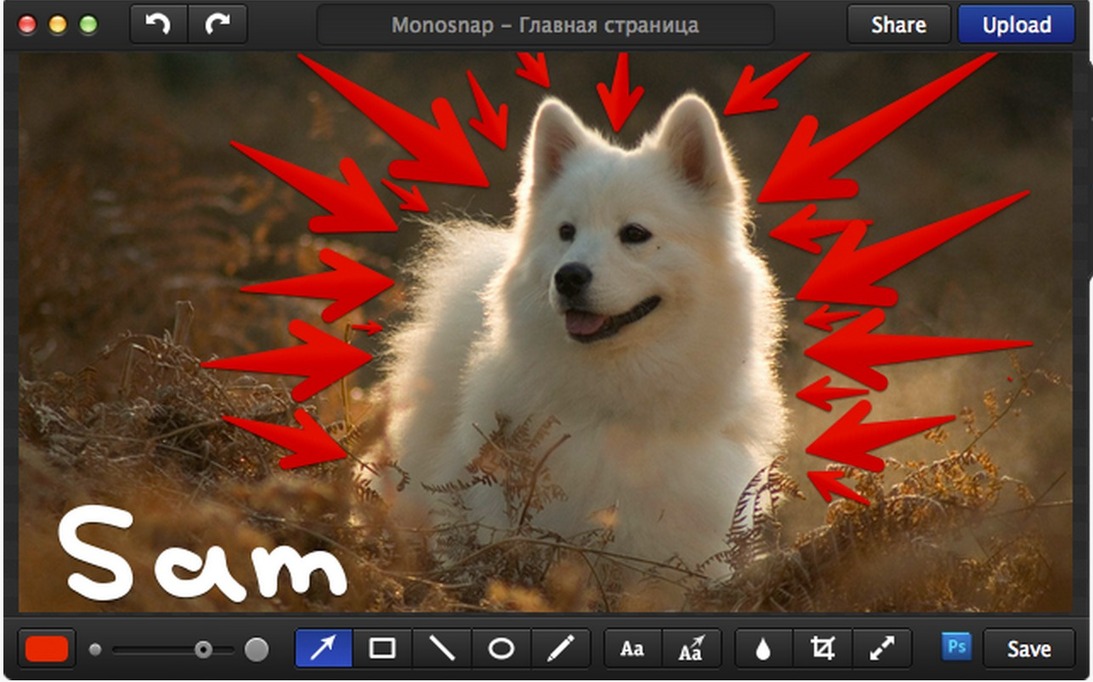Select the Arrow drawing tool
The width and height of the screenshot is (1093, 682).
click(323, 648)
